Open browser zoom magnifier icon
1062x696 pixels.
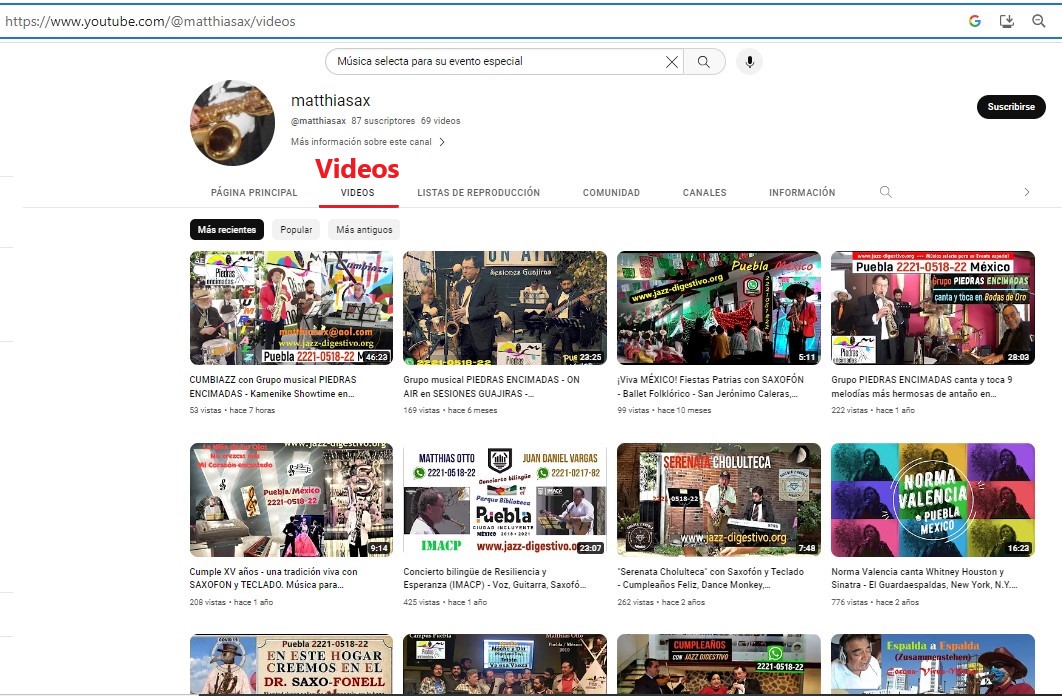1038,21
